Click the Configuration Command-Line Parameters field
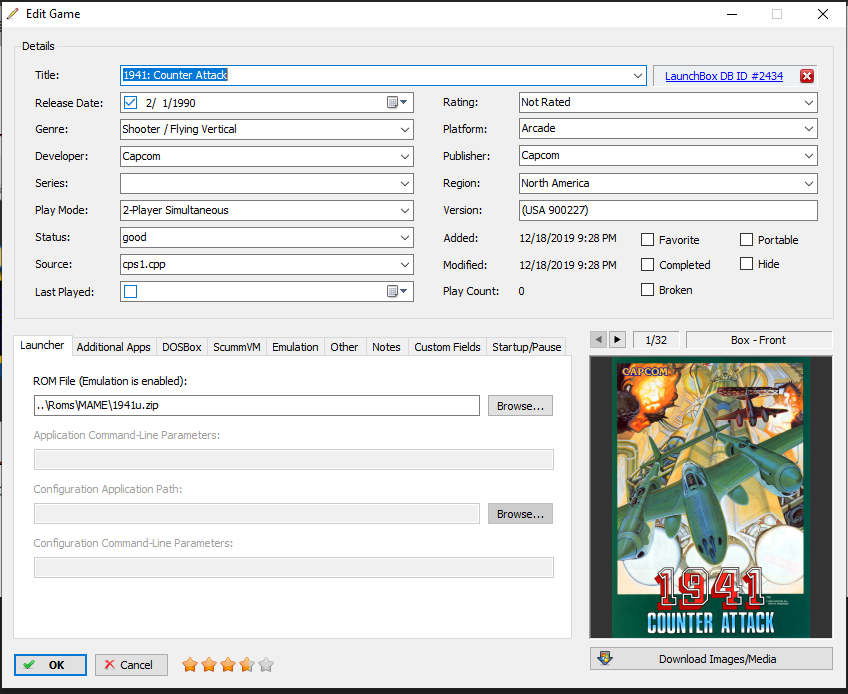848x694 pixels. tap(294, 568)
